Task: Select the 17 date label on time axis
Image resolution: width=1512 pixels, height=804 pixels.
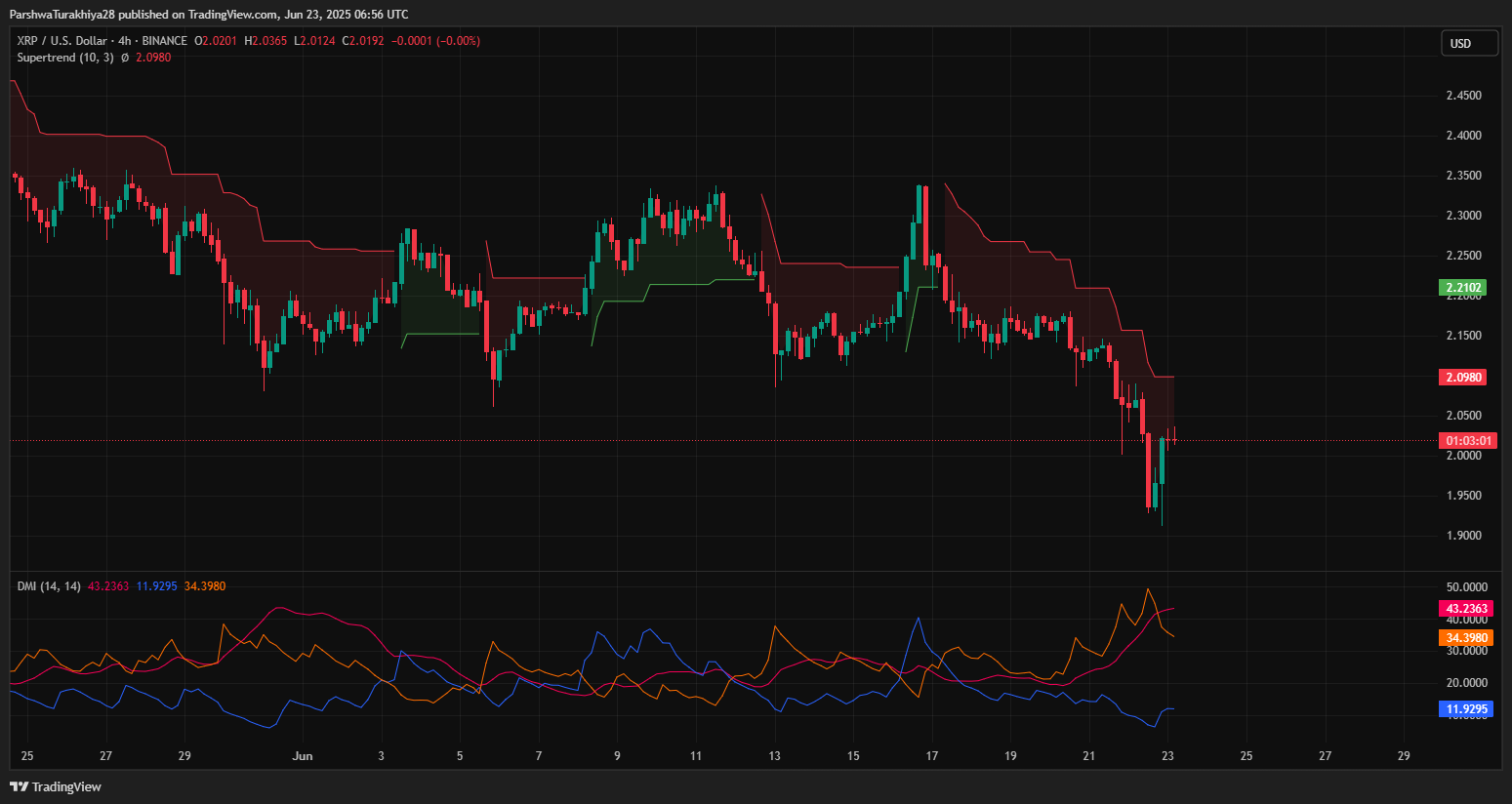Action: coord(932,755)
